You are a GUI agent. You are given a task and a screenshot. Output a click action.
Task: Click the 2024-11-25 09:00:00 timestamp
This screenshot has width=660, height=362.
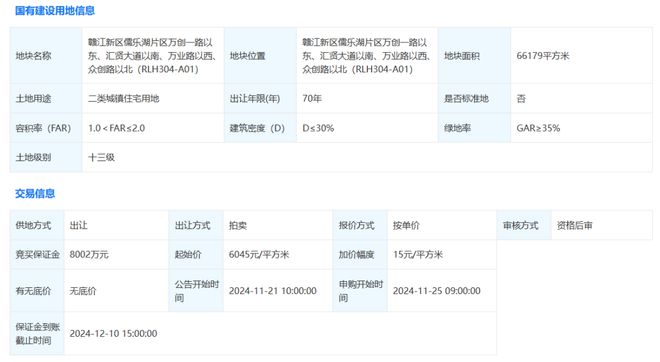pyautogui.click(x=436, y=291)
